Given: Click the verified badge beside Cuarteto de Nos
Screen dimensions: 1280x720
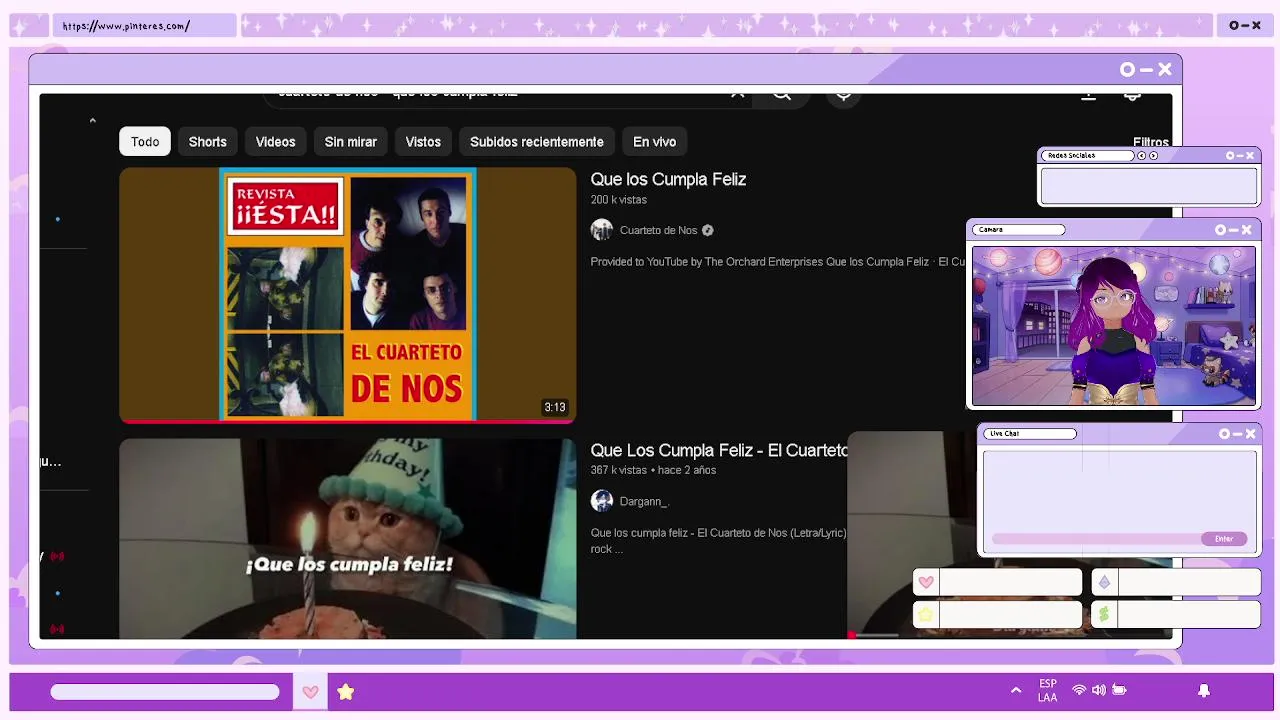Looking at the screenshot, I should 708,230.
